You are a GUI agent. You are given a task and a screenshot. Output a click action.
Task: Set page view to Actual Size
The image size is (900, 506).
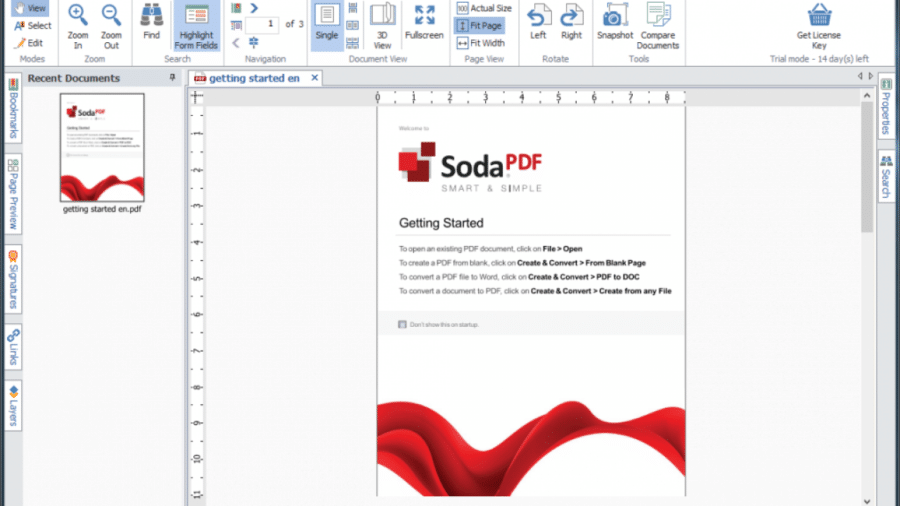pyautogui.click(x=484, y=8)
